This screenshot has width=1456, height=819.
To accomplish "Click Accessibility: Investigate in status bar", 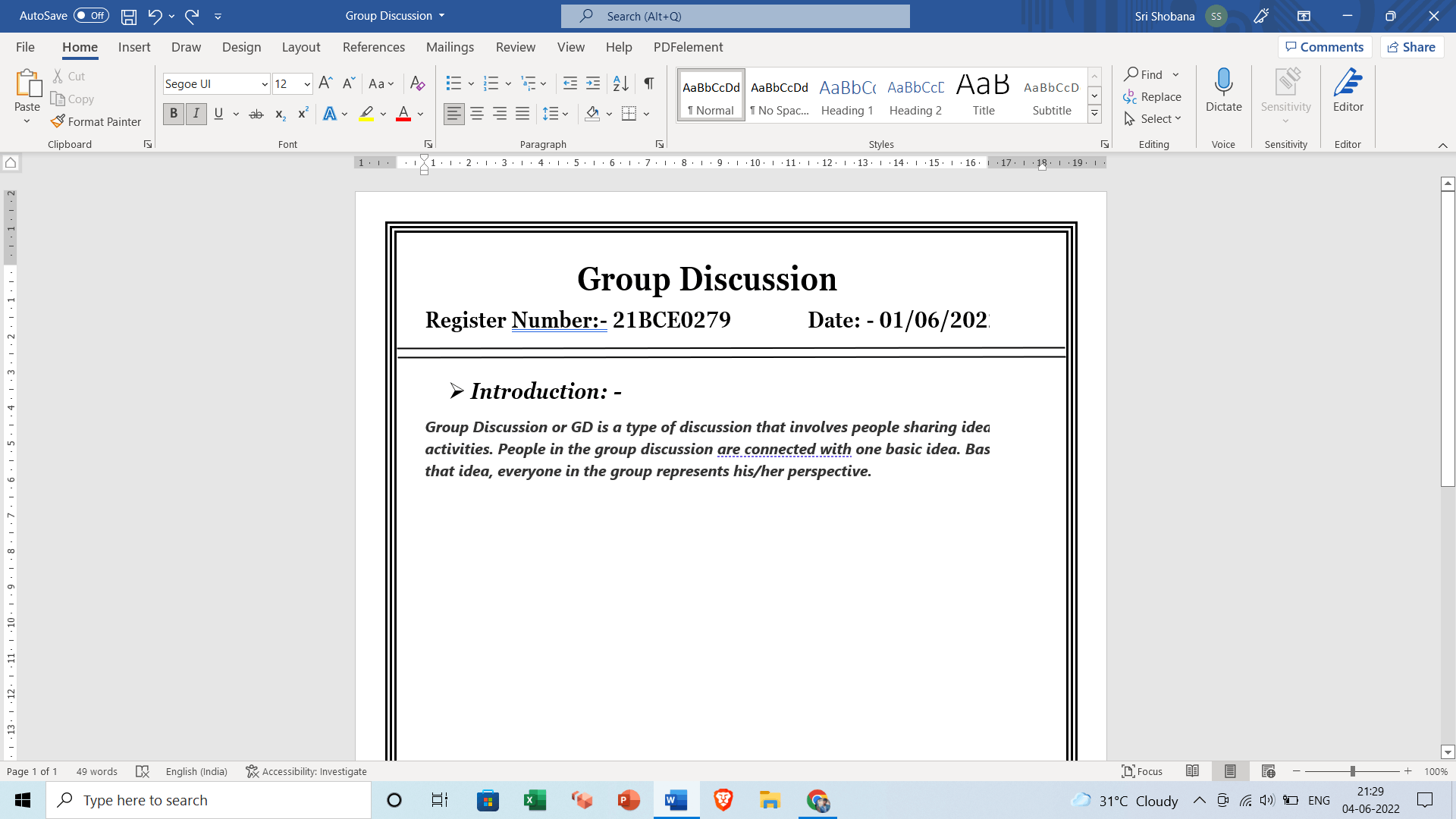I will [x=306, y=771].
